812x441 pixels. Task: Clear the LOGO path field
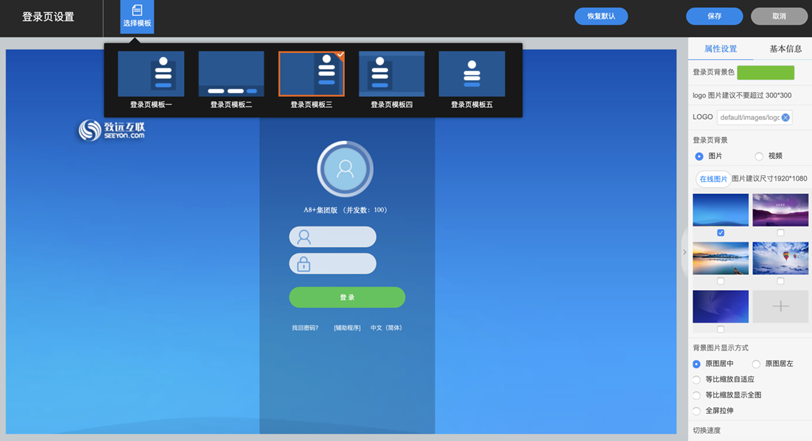[786, 118]
